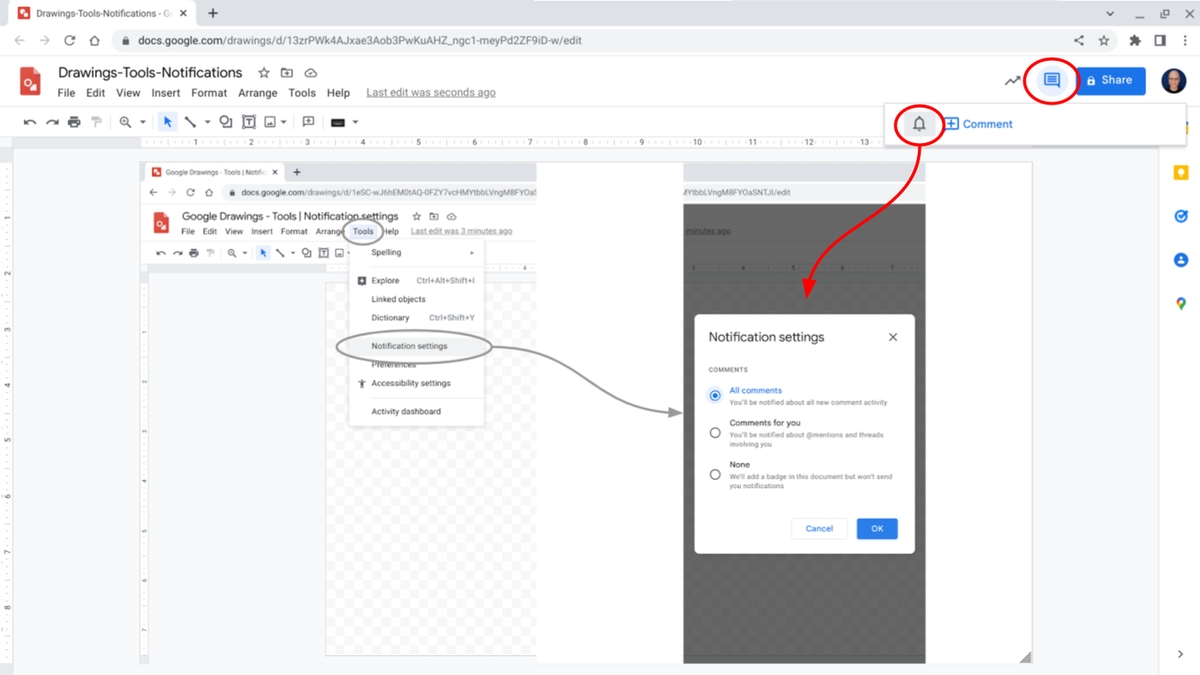Insert a Text box

click(249, 121)
